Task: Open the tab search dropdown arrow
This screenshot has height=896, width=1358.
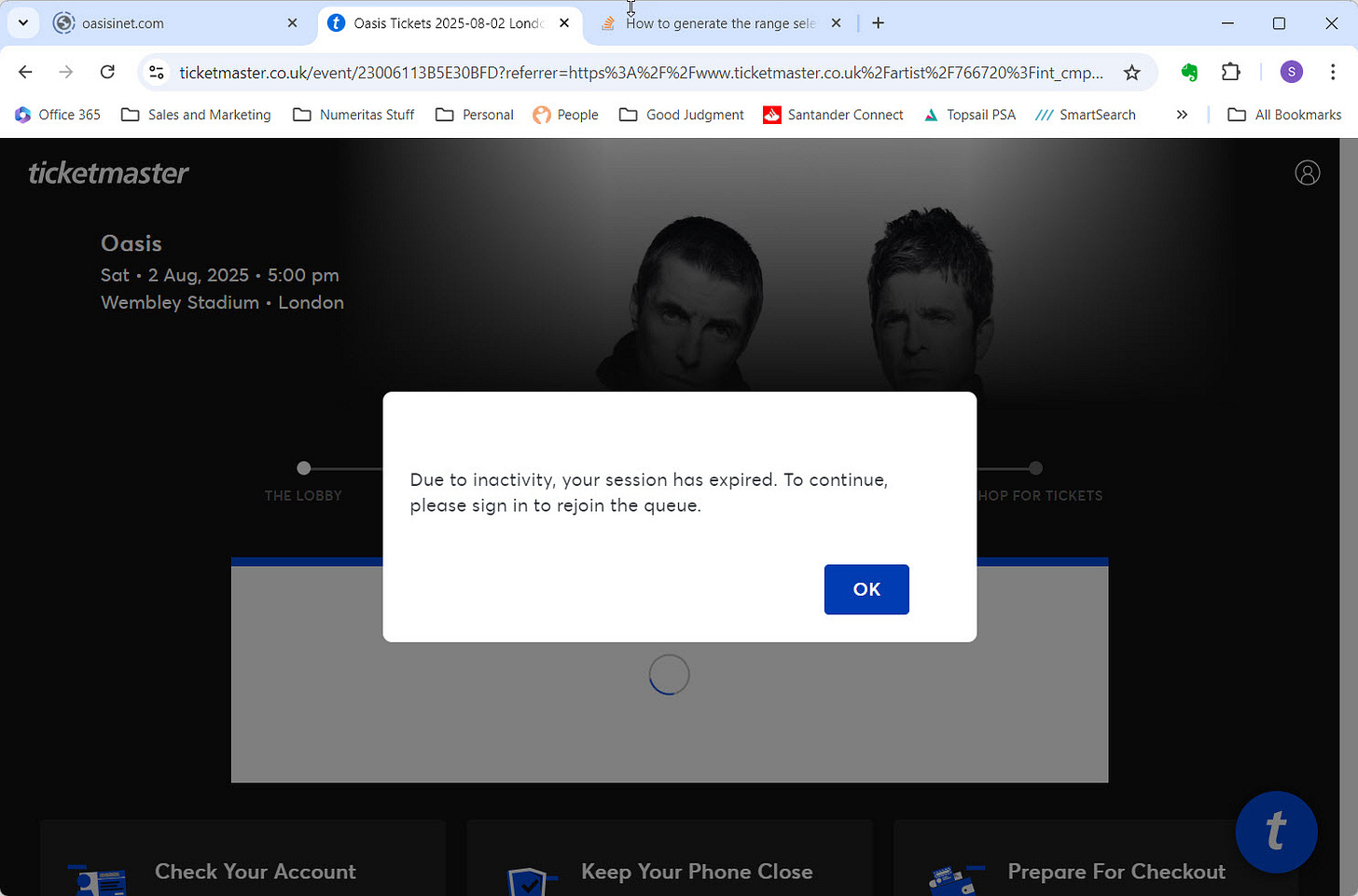Action: (23, 22)
